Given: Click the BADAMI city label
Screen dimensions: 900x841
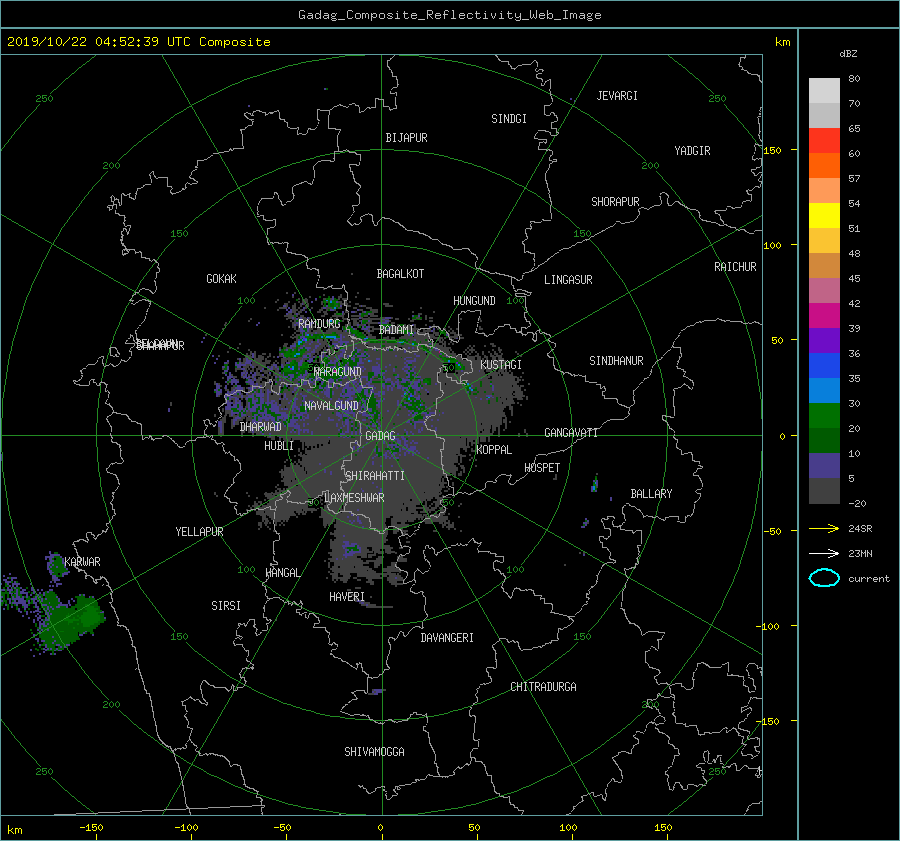Looking at the screenshot, I should (x=396, y=330).
